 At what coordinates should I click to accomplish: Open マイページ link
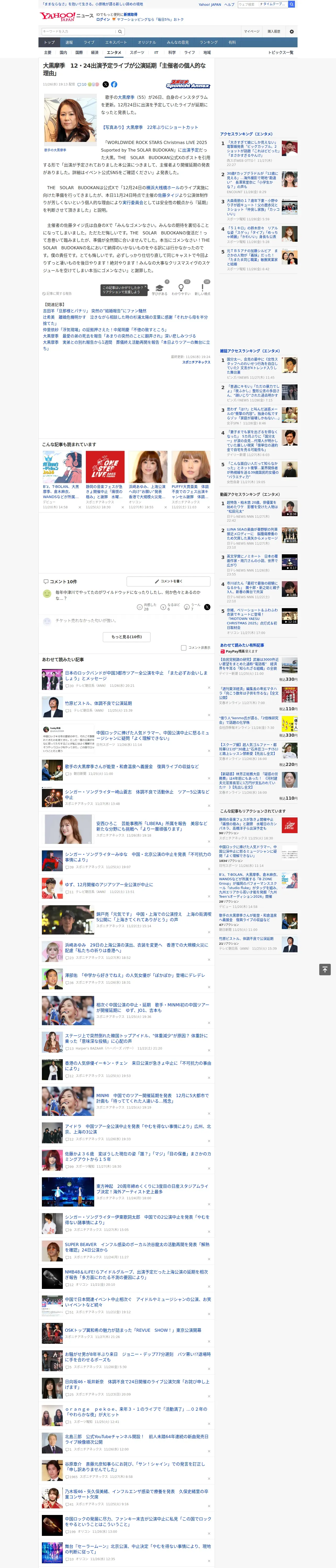tap(251, 31)
